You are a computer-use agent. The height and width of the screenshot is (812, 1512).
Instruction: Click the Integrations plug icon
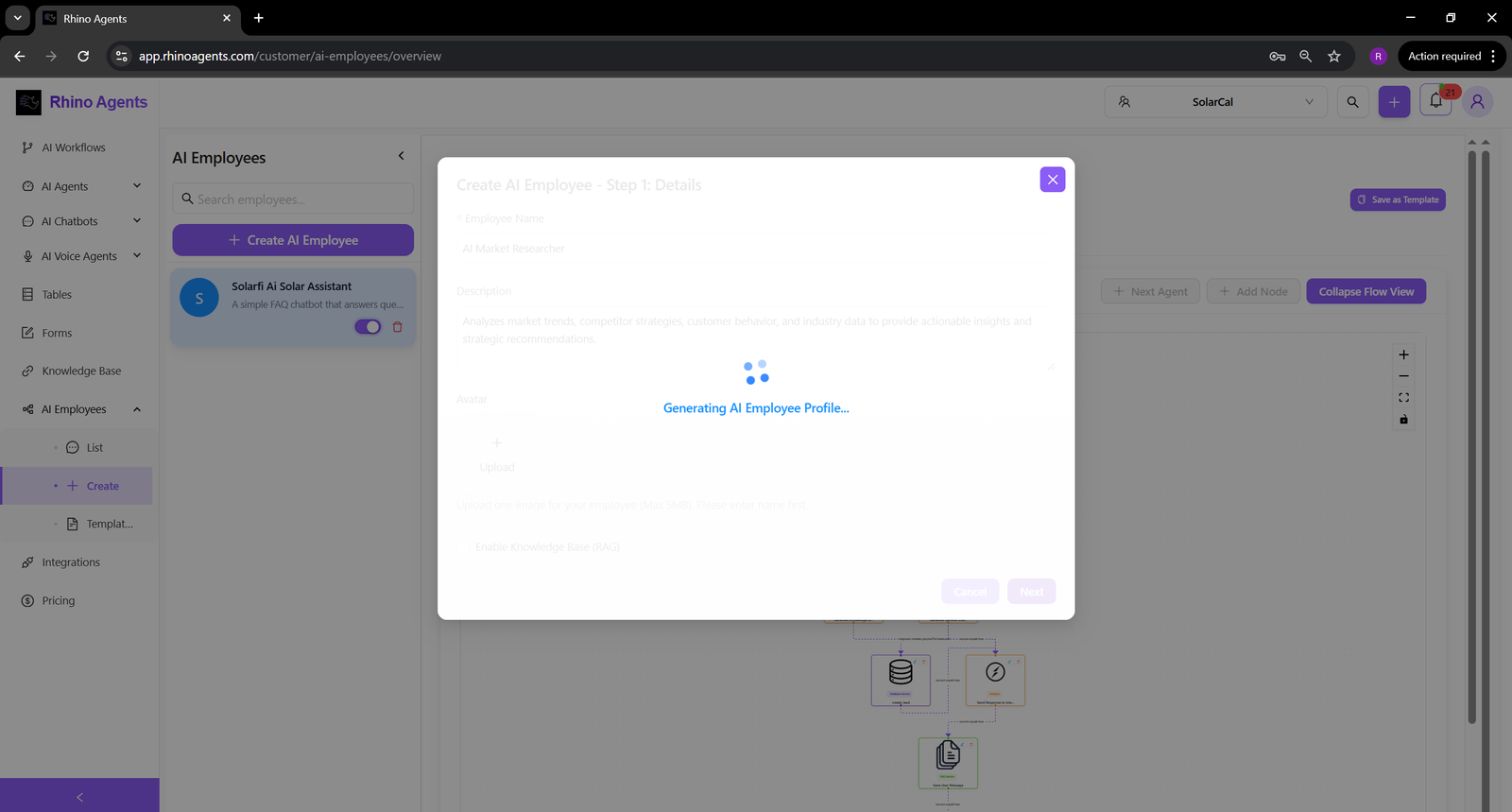click(27, 562)
